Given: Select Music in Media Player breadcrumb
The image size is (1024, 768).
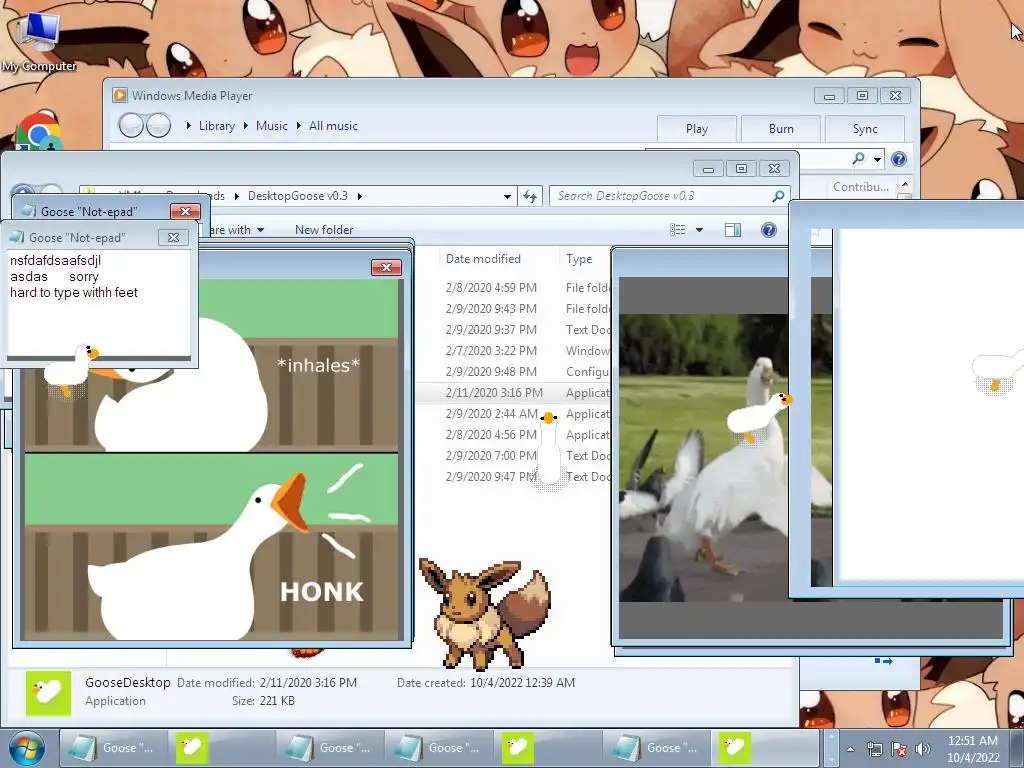Looking at the screenshot, I should coord(272,125).
